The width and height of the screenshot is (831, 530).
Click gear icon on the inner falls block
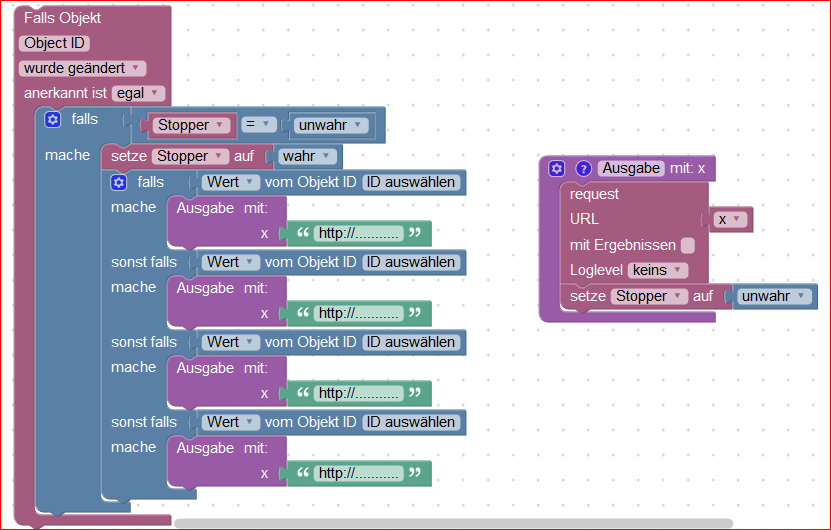[x=119, y=182]
